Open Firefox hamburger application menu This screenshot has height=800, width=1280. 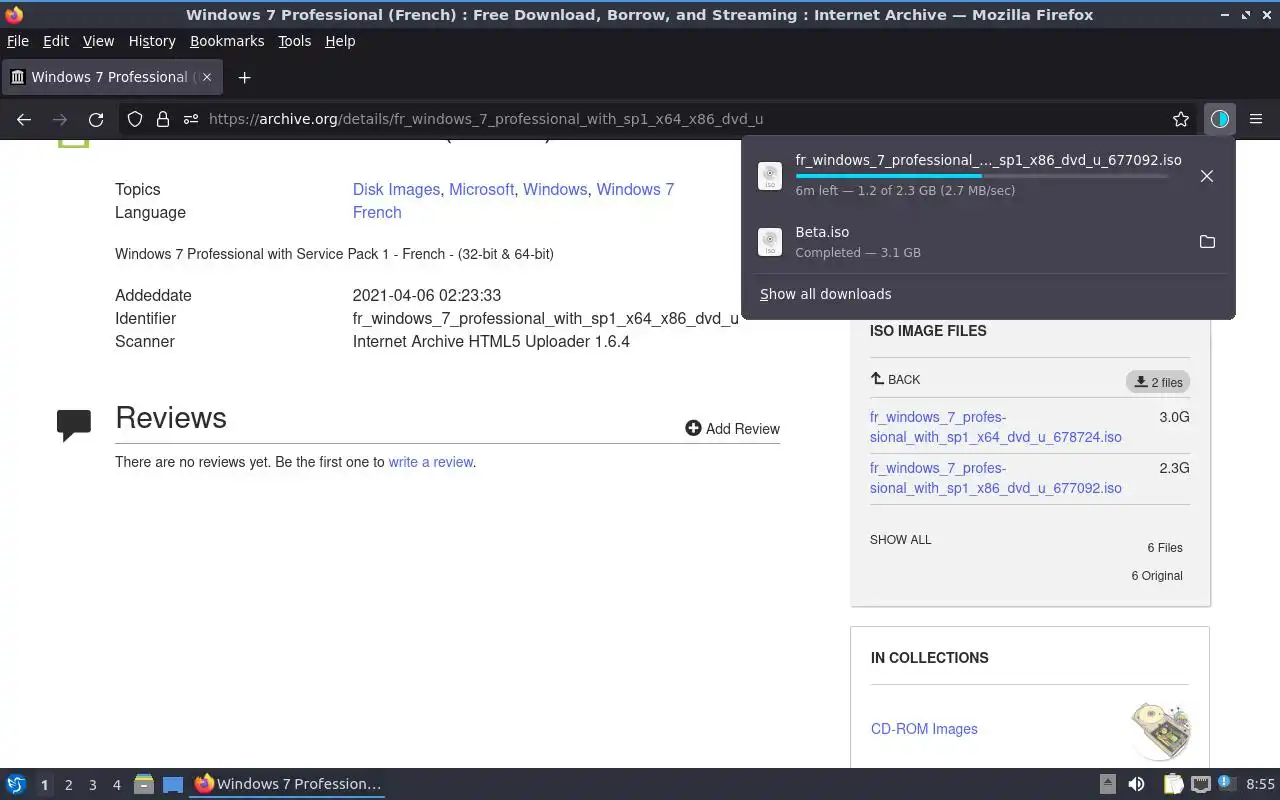pyautogui.click(x=1256, y=119)
